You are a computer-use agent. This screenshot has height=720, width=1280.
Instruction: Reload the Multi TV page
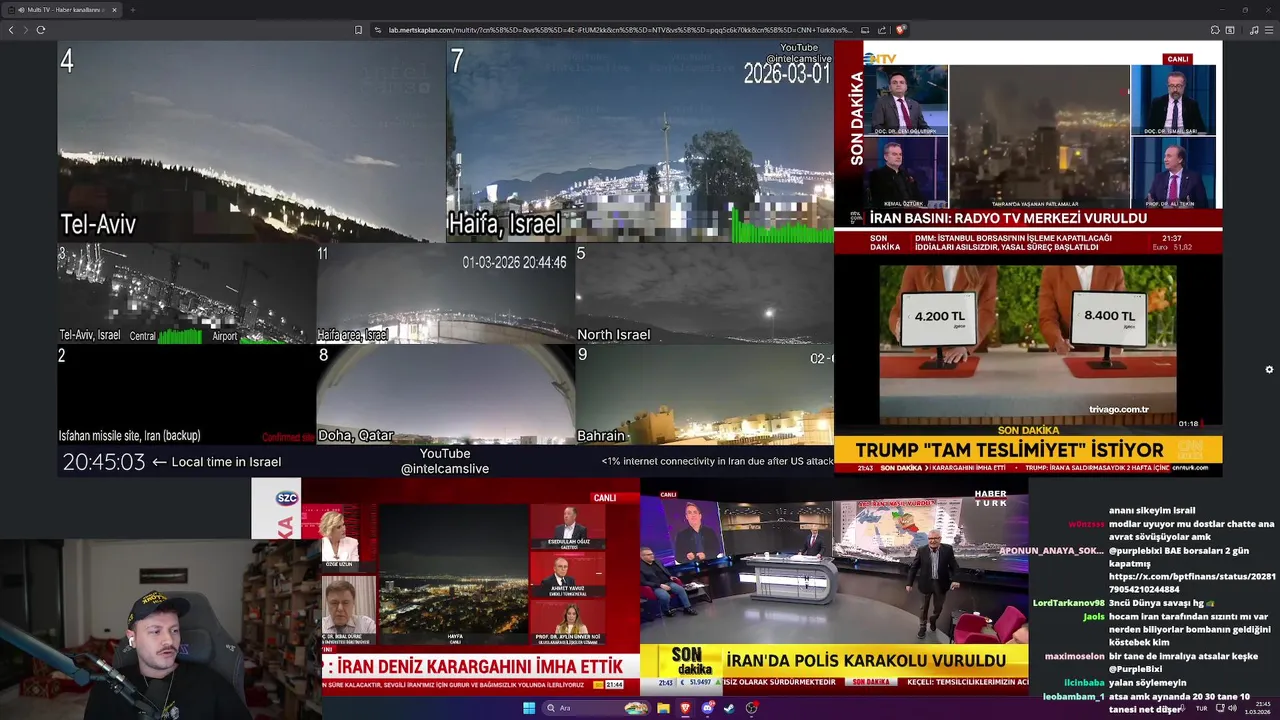40,30
